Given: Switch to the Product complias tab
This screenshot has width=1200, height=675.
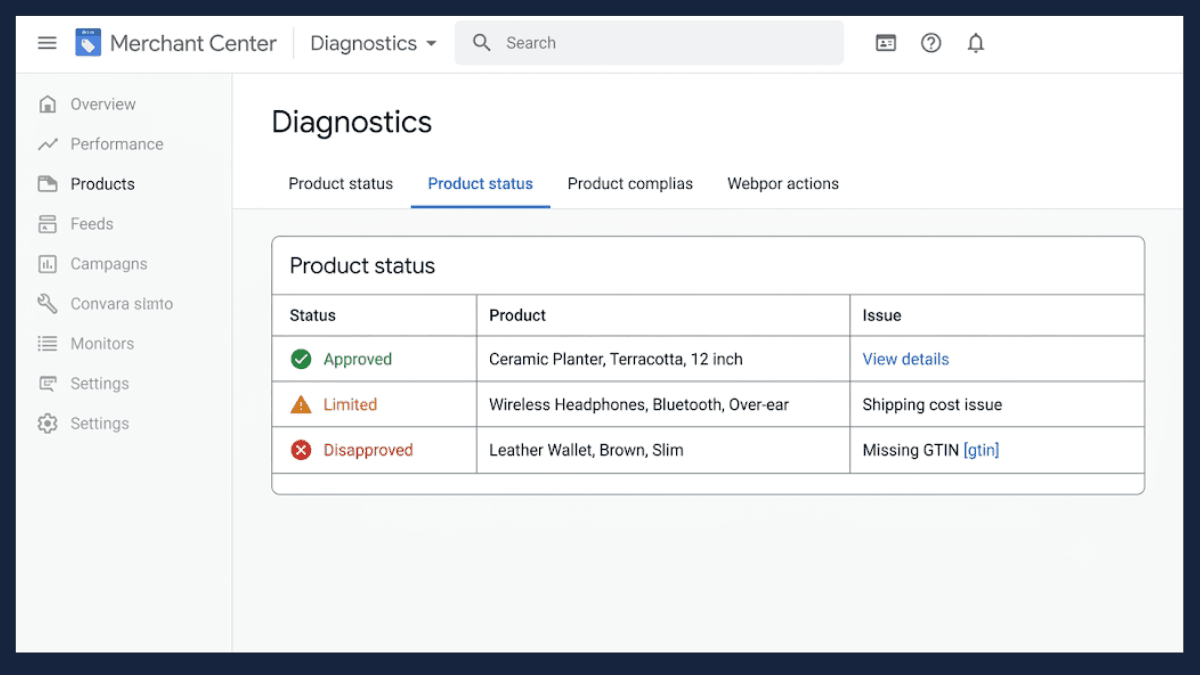Looking at the screenshot, I should 630,184.
